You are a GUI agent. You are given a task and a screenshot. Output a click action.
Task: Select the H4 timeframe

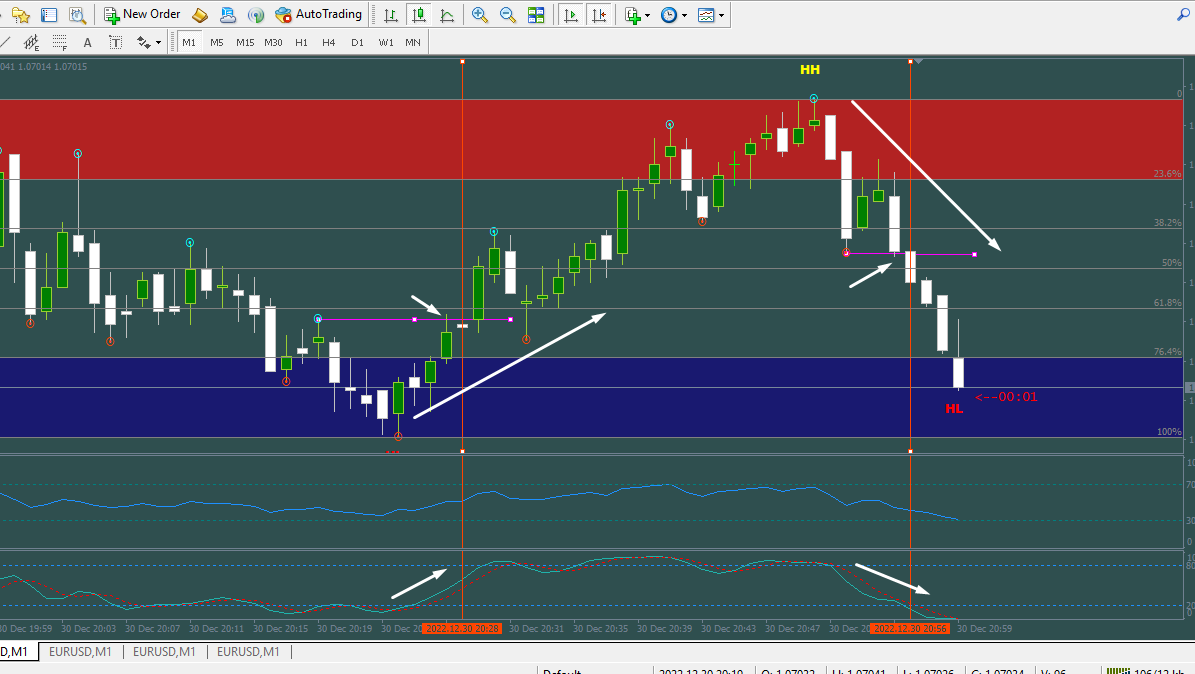pyautogui.click(x=328, y=43)
